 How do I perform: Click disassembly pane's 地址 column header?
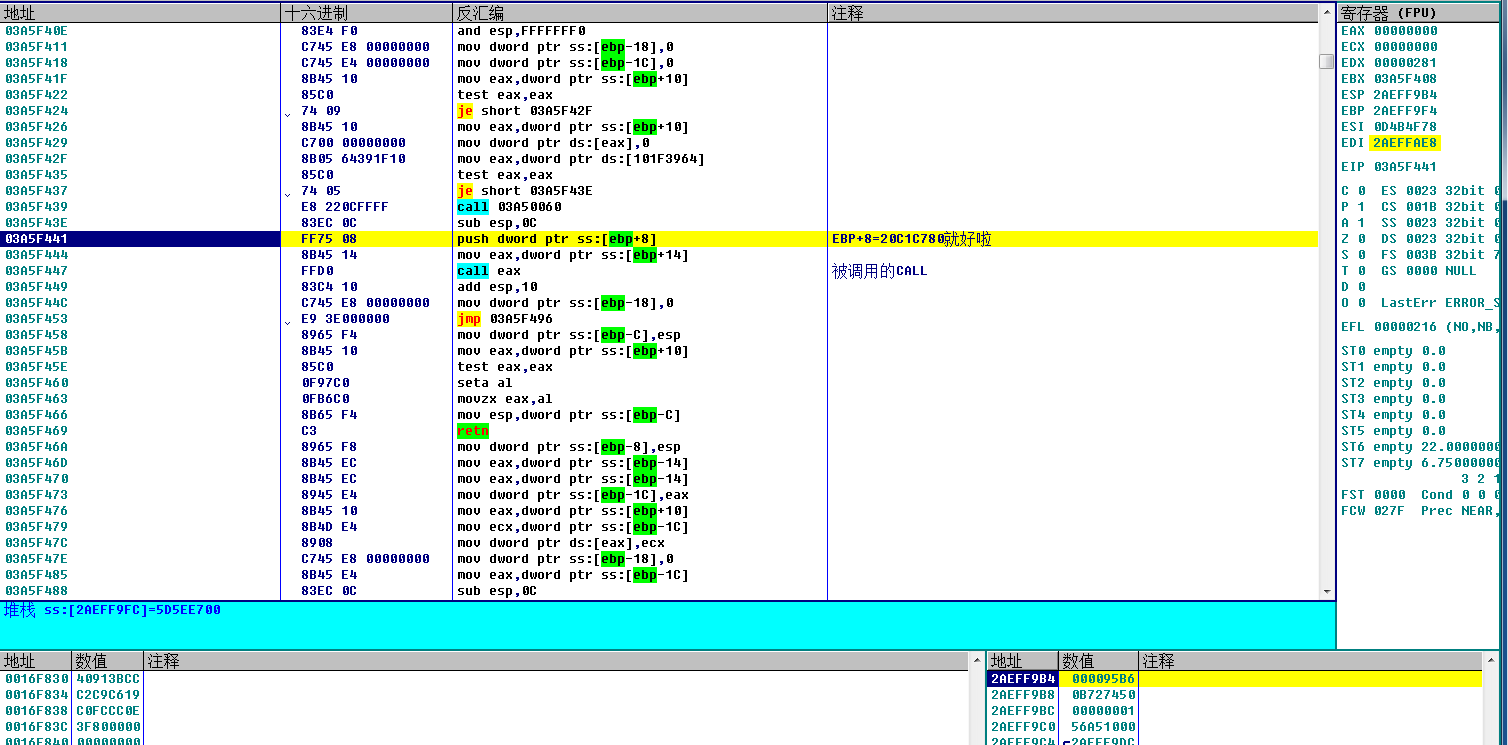(x=140, y=13)
